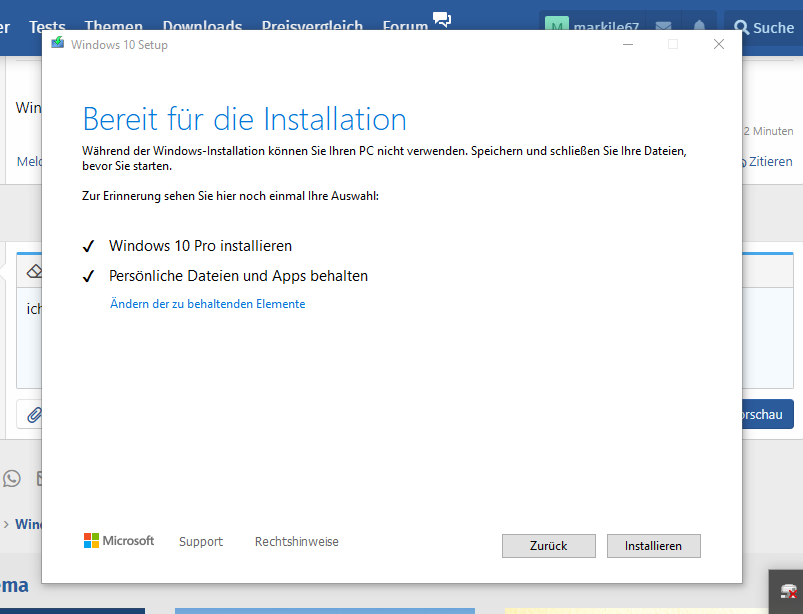This screenshot has width=803, height=614.
Task: Click the Windows 10 Setup title icon
Action: click(57, 43)
